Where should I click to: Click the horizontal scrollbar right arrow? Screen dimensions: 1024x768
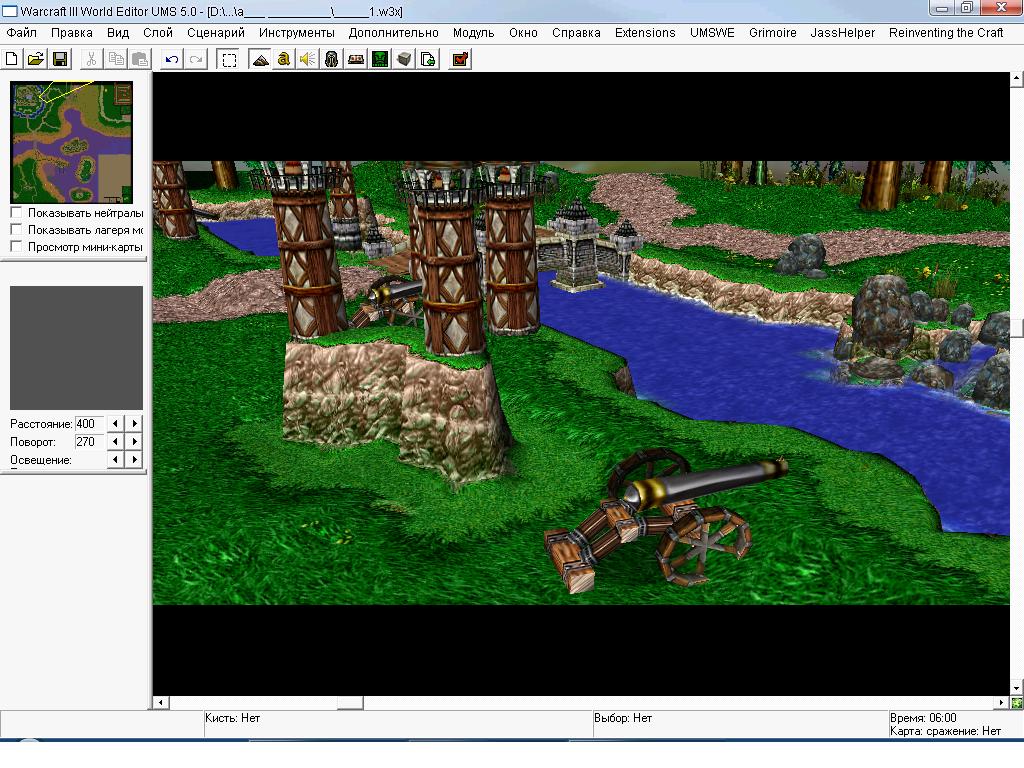tap(1002, 703)
